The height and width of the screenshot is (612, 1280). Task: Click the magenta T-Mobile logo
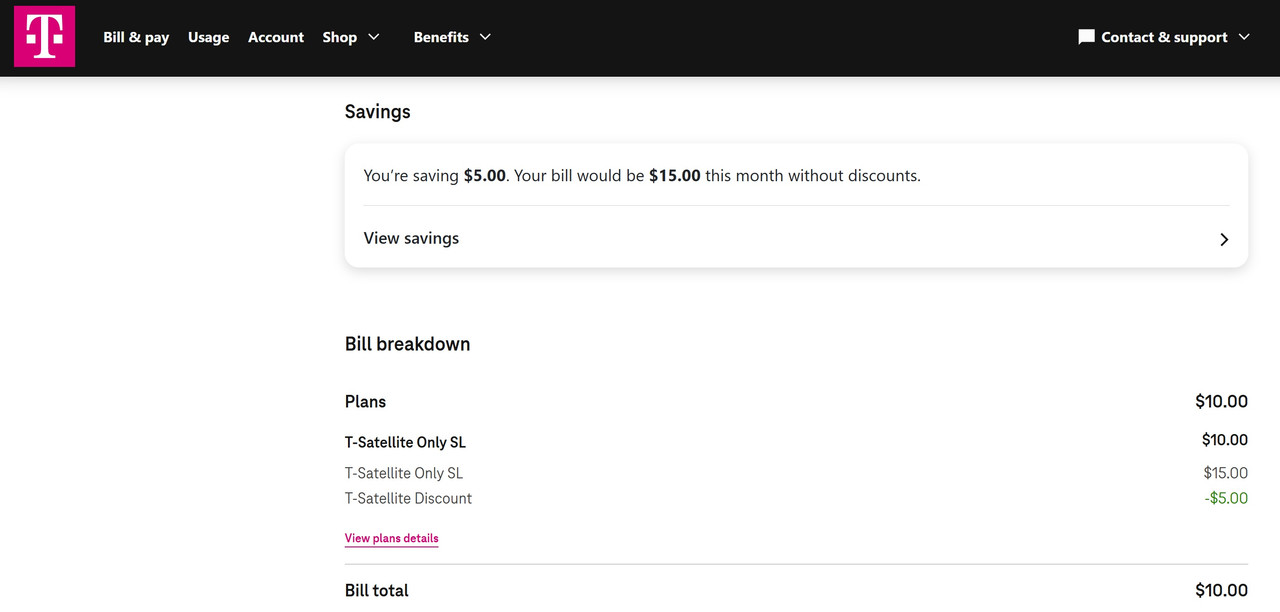(44, 37)
